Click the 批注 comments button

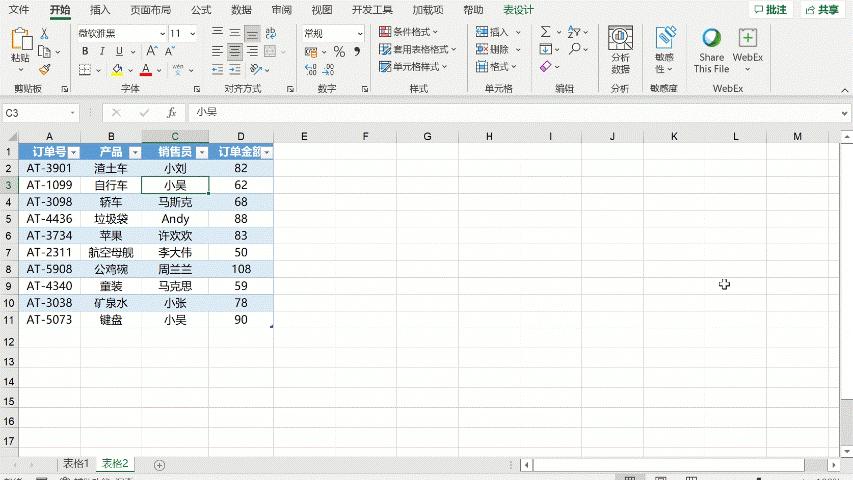(770, 9)
